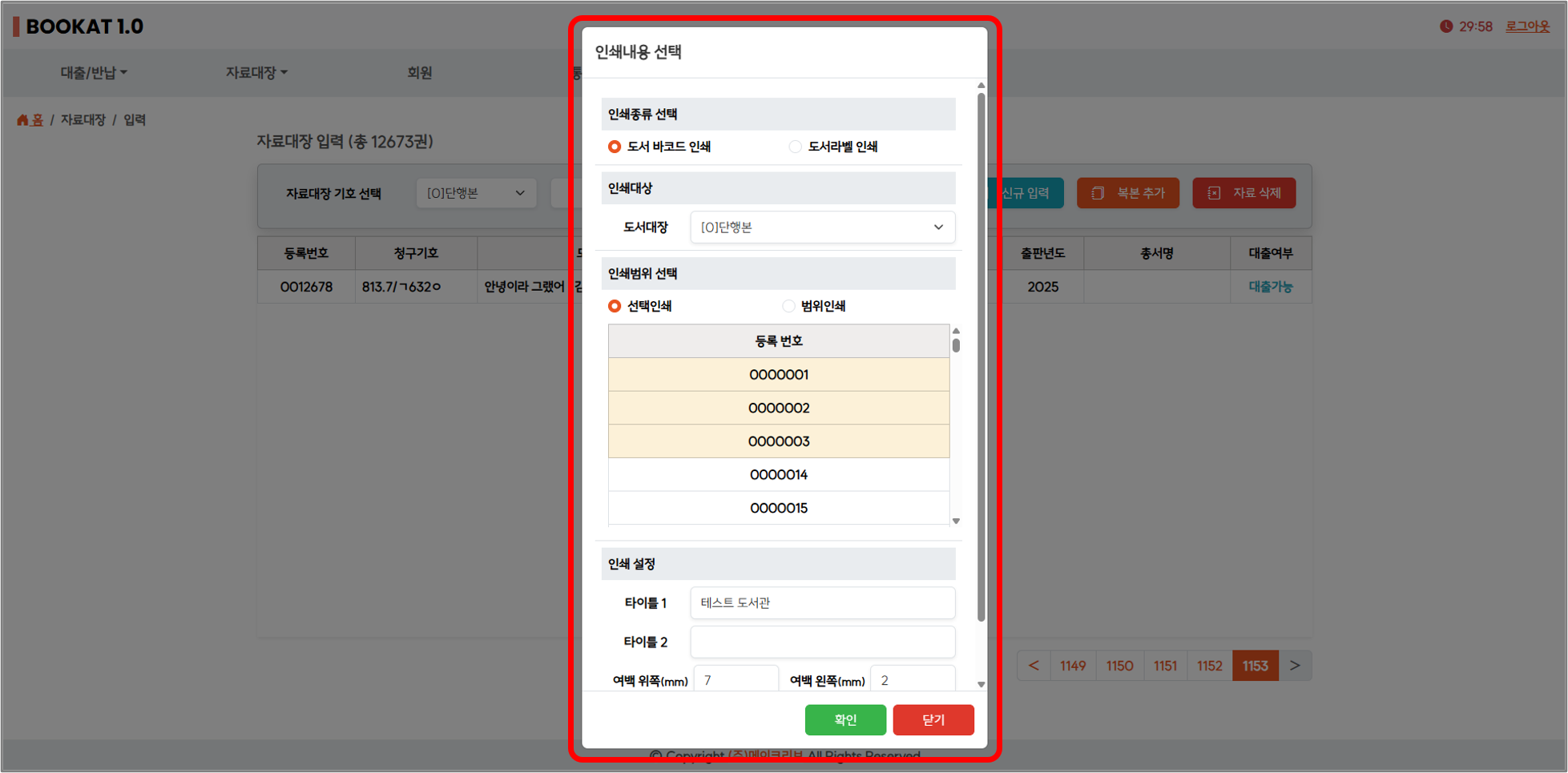Image resolution: width=1568 pixels, height=773 pixels.
Task: Open the 대출/반납 menu
Action: (x=93, y=73)
